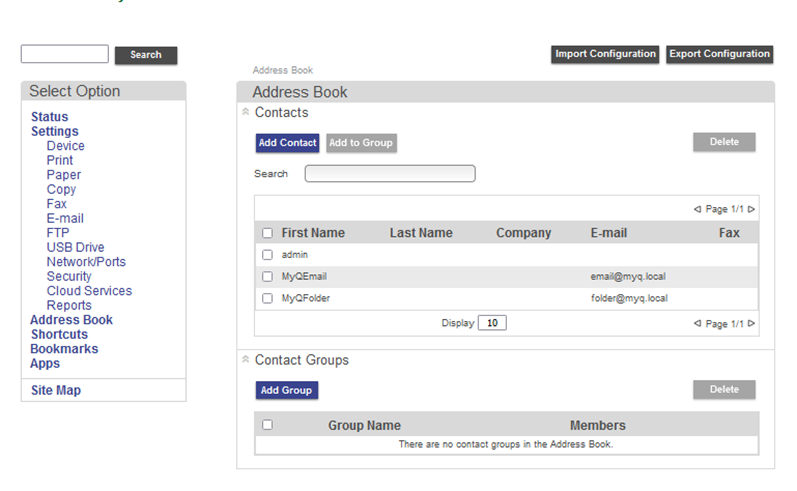Collapse the Contact Groups section

[246, 359]
